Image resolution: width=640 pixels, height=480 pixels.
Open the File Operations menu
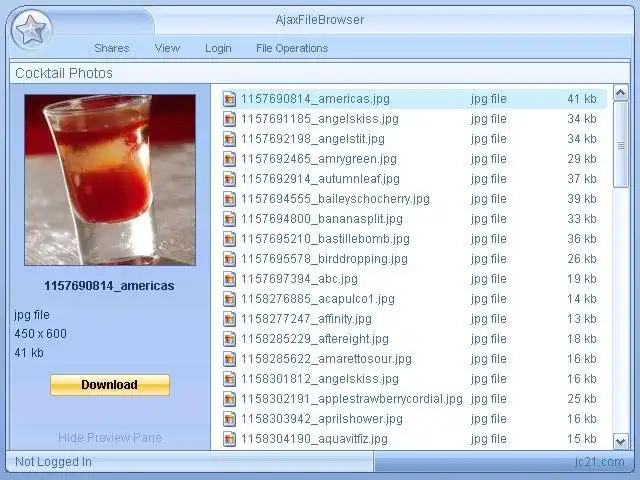point(292,48)
